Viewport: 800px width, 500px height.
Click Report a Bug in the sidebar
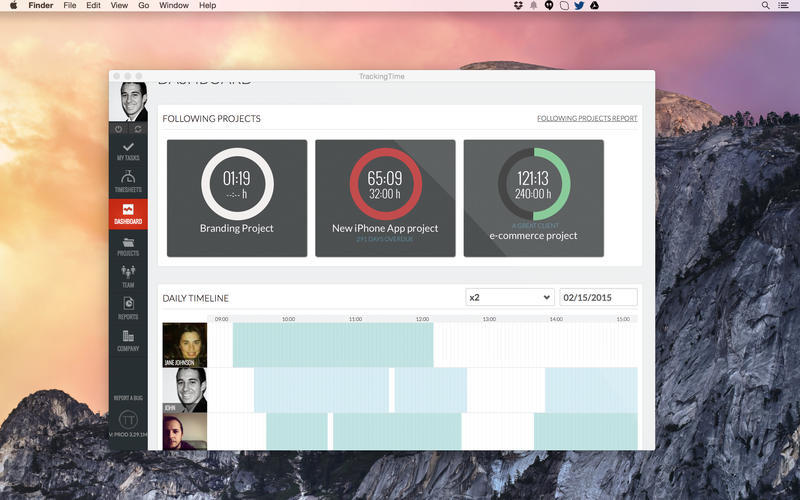pyautogui.click(x=128, y=398)
